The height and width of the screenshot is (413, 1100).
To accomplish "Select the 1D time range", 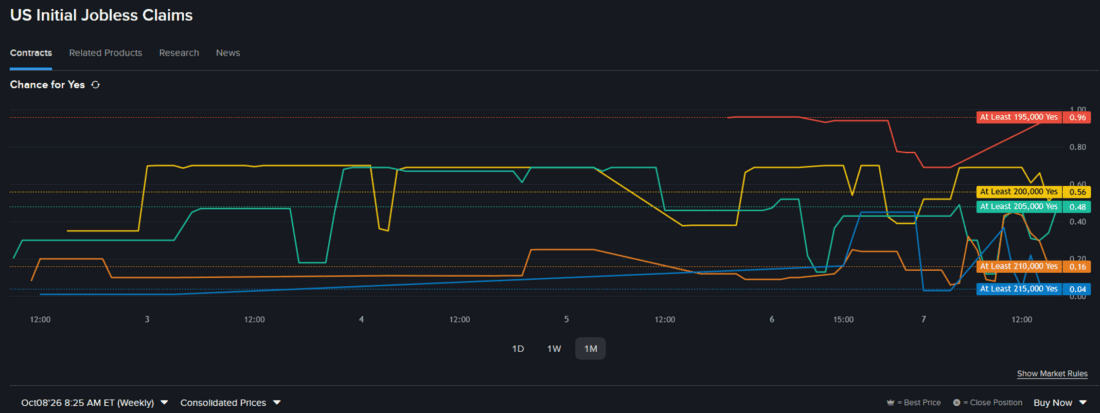I will tap(518, 348).
